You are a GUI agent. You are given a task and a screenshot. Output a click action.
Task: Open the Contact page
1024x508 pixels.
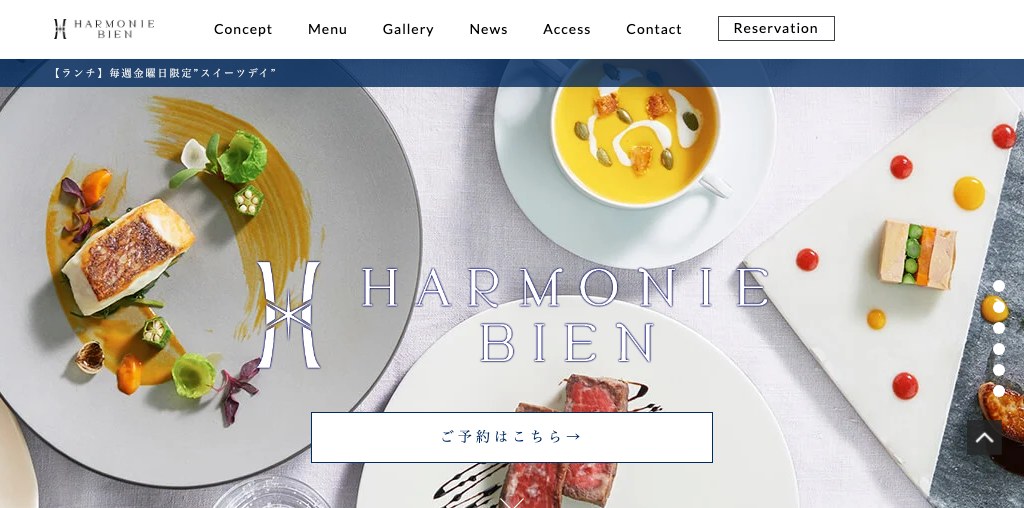click(x=654, y=29)
